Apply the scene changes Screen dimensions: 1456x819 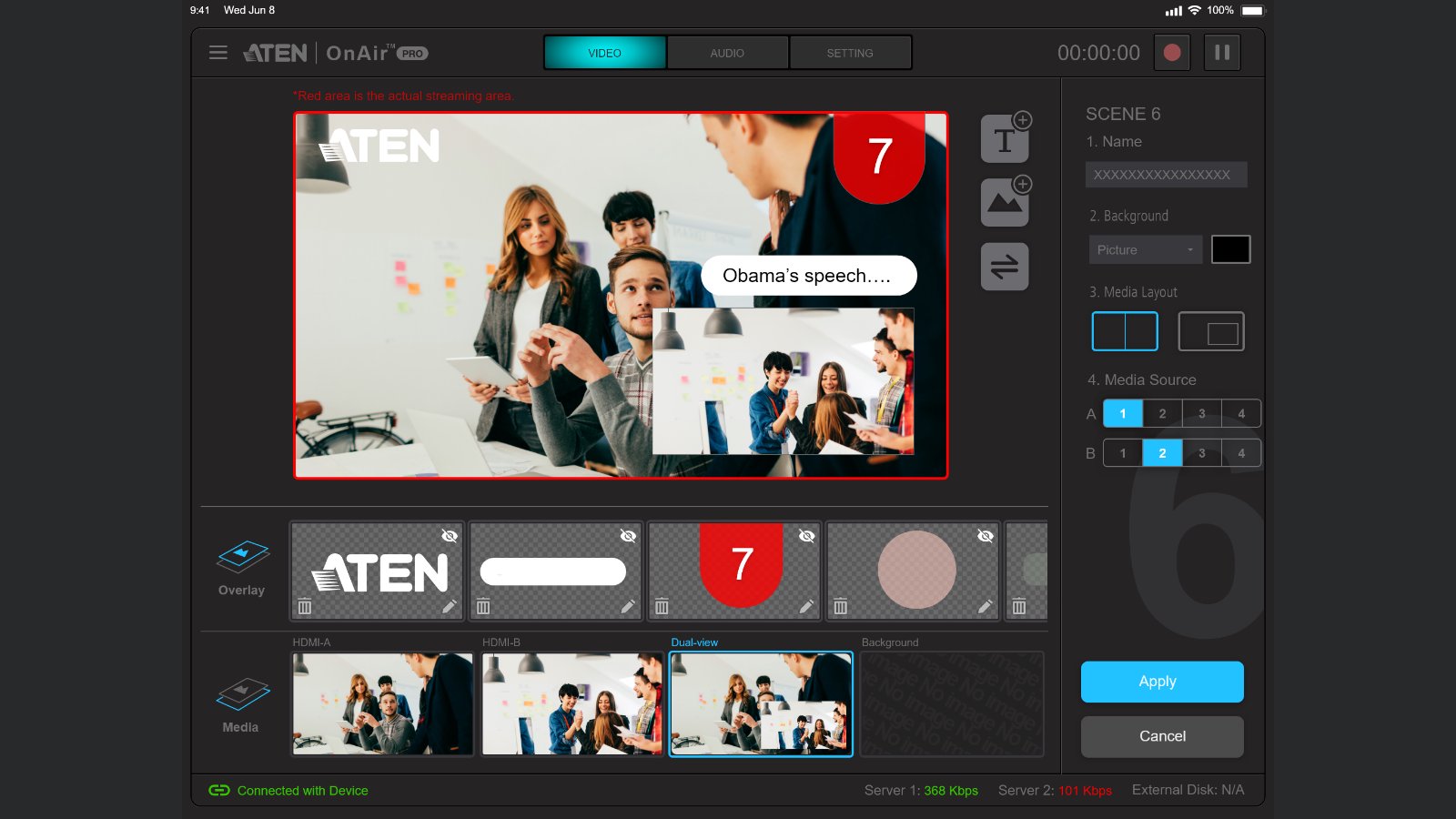(1162, 682)
